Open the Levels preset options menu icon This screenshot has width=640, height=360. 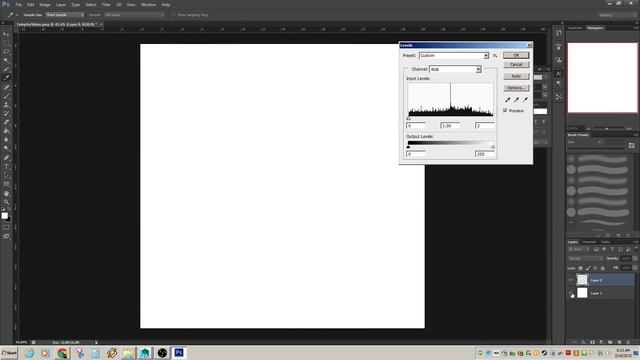(495, 56)
